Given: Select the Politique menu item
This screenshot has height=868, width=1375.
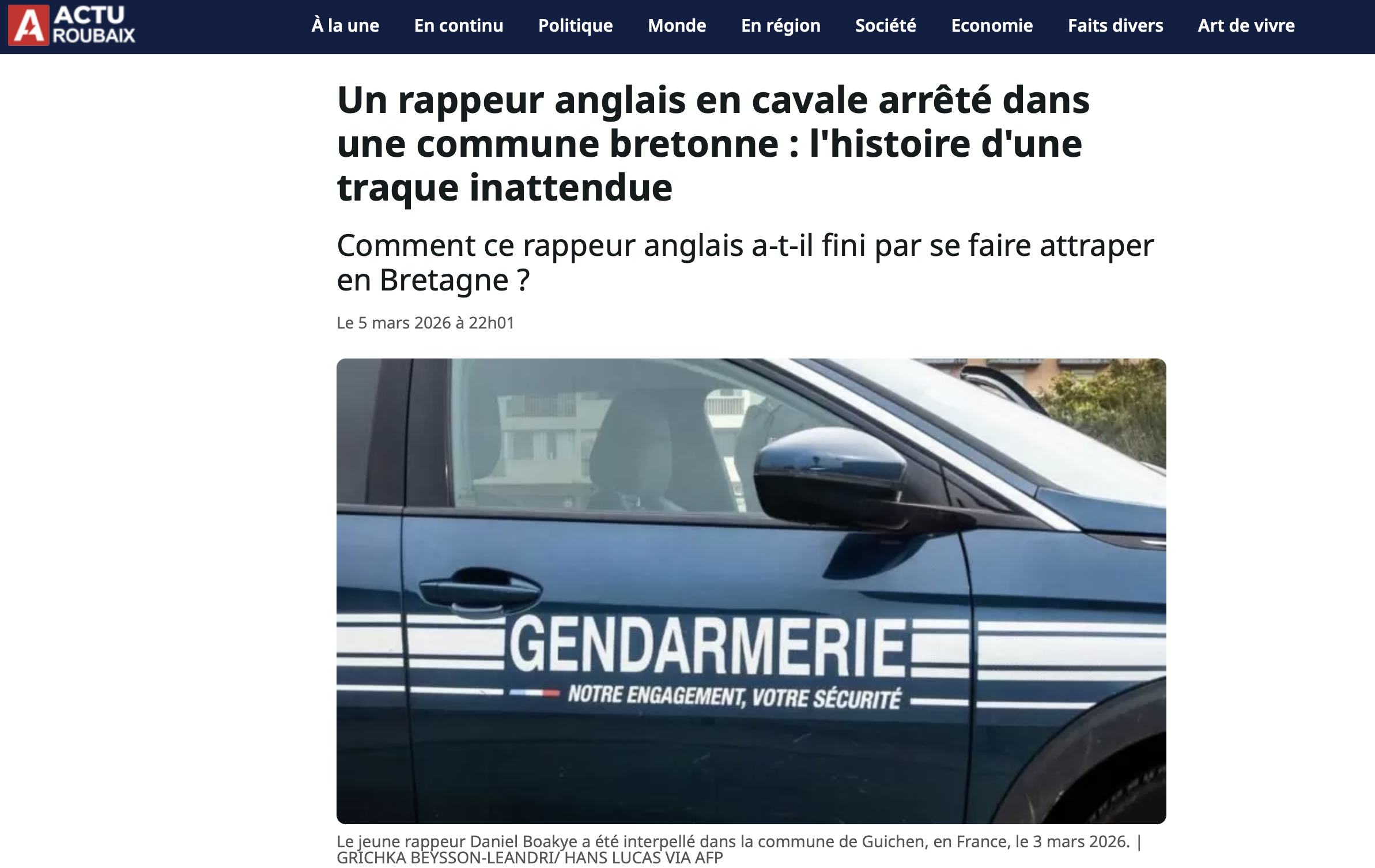Looking at the screenshot, I should point(575,26).
